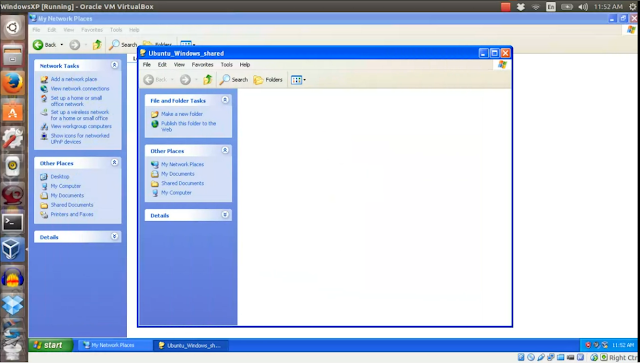Viewport: 640px width, 363px height.
Task: Open My Network Places link in Ubuntu_Windows_shared
Action: (x=182, y=164)
